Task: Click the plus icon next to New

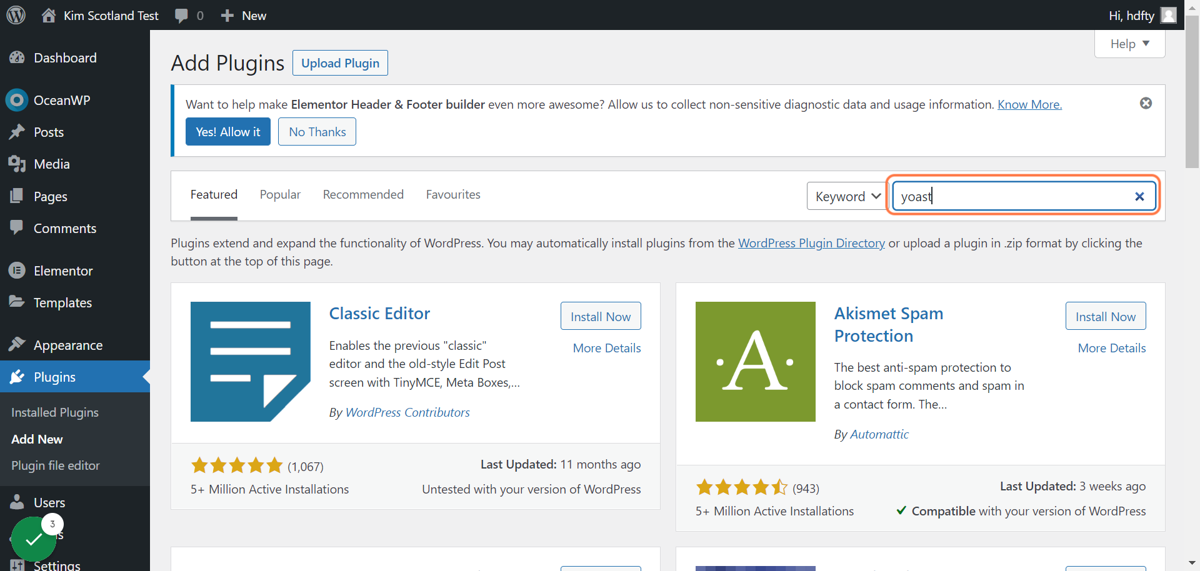Action: pyautogui.click(x=227, y=15)
